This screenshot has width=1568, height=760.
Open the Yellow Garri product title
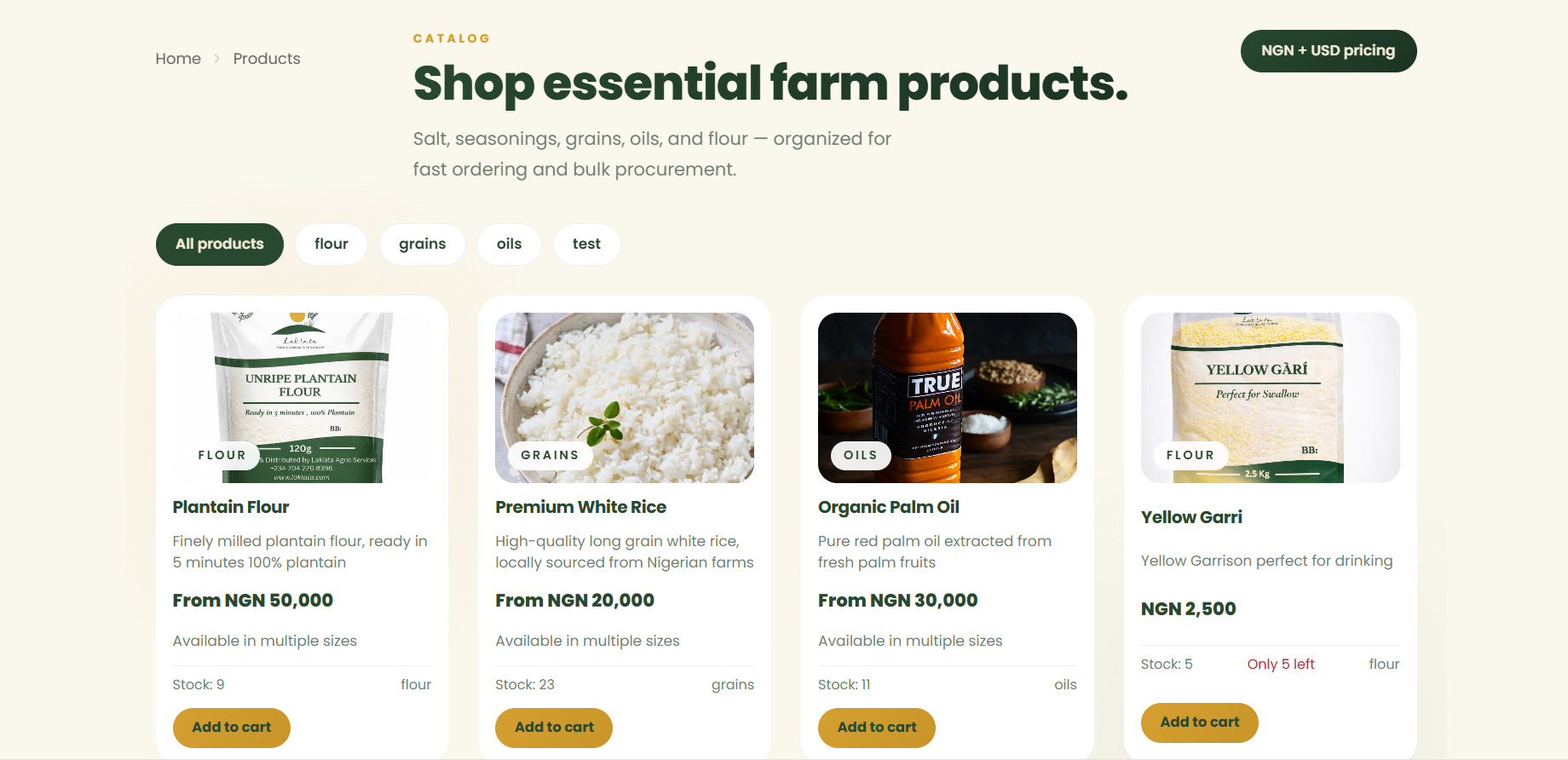(x=1191, y=517)
